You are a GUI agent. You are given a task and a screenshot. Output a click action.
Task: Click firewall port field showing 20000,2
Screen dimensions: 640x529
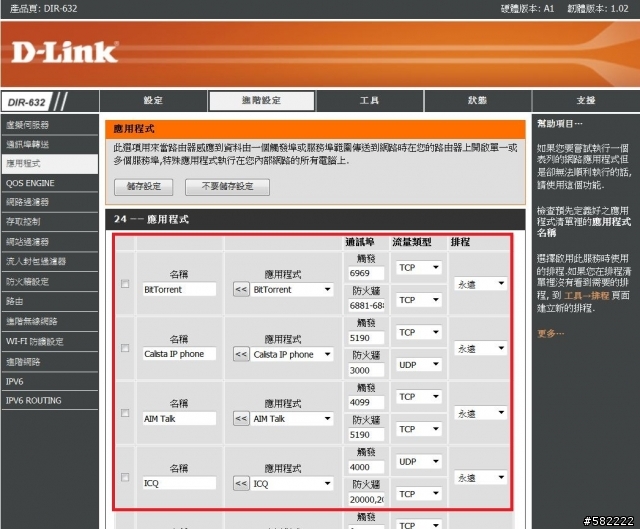tap(366, 499)
